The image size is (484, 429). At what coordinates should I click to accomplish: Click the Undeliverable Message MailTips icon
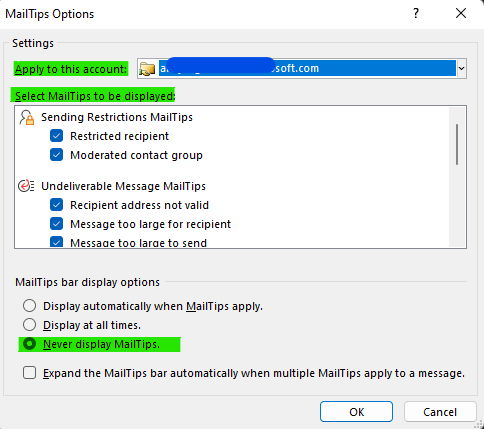(26, 186)
